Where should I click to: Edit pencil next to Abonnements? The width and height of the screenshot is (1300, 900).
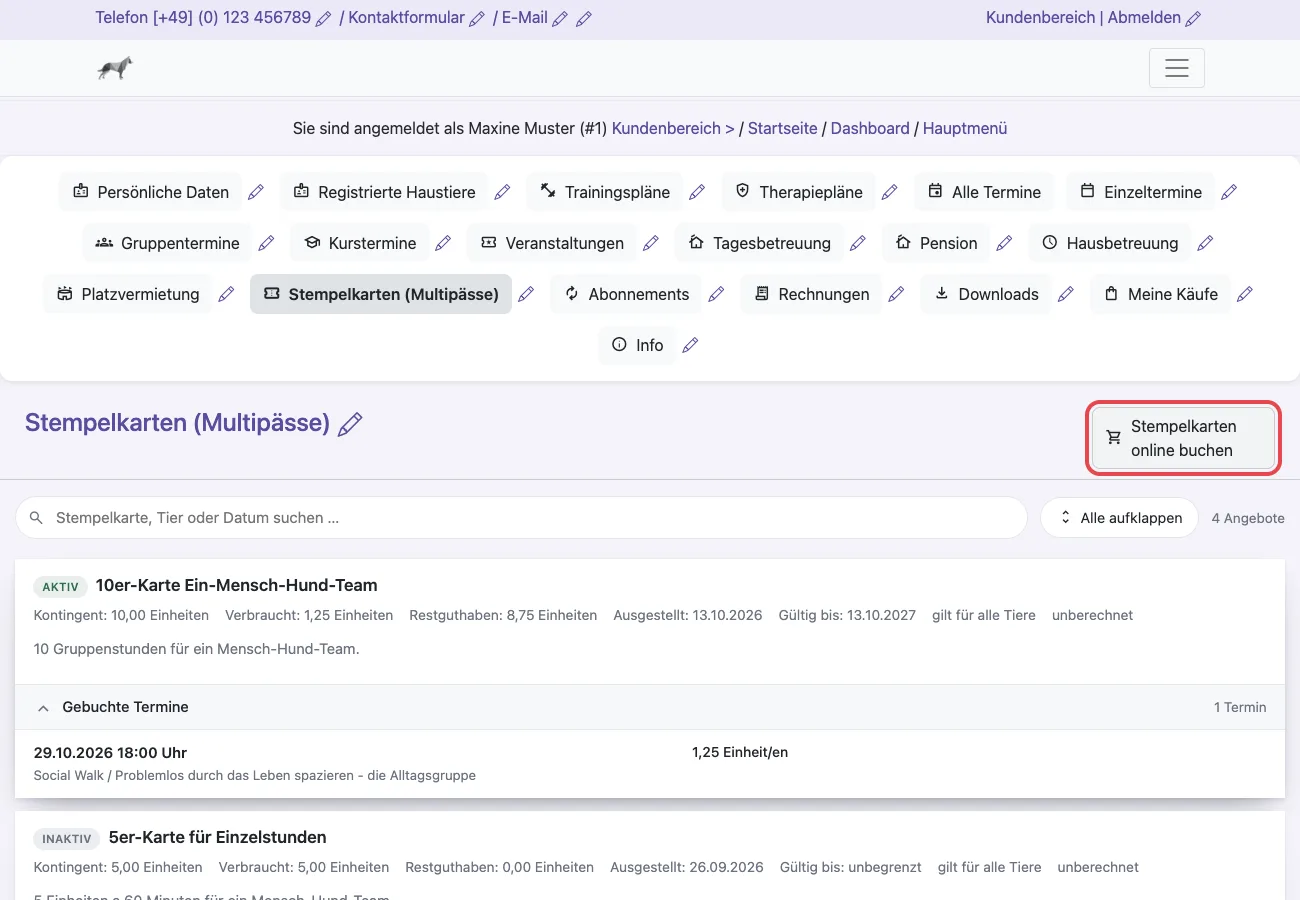(x=716, y=294)
